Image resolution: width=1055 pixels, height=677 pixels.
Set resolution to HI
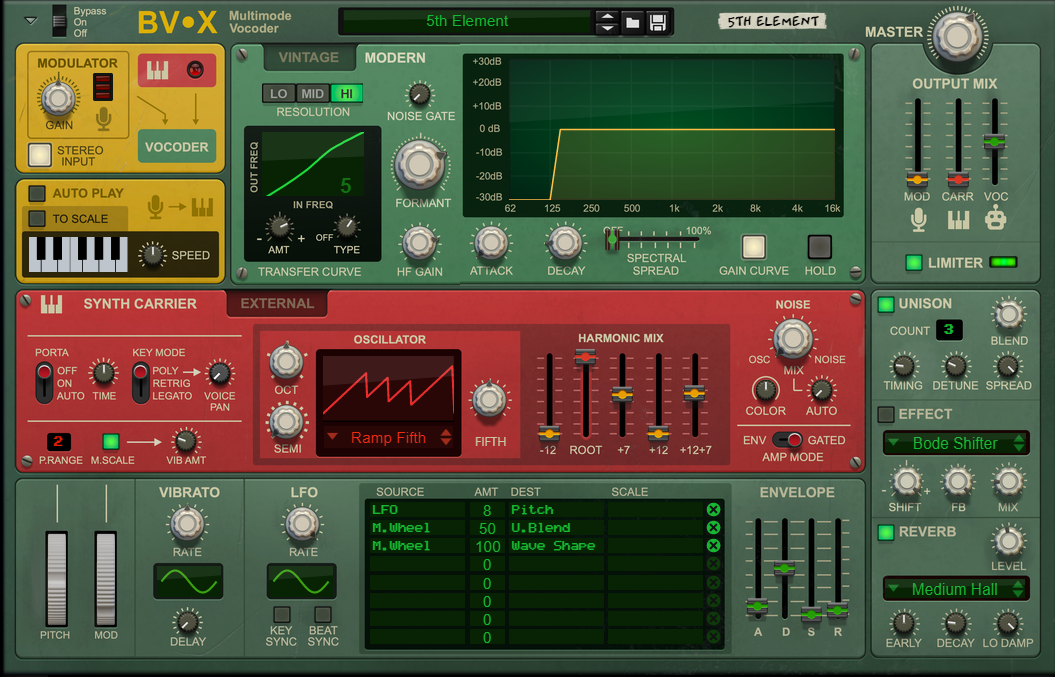coord(347,94)
